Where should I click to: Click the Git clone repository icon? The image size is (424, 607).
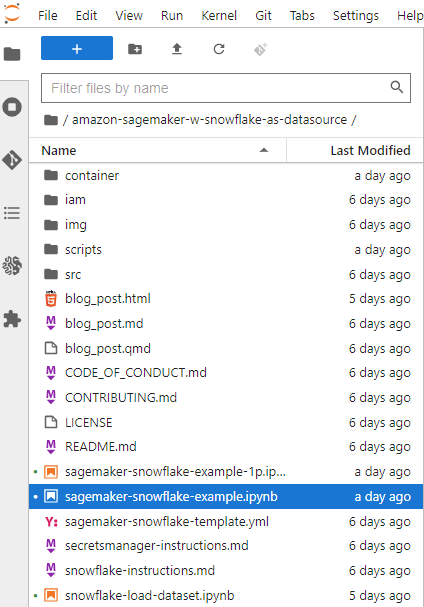pos(261,49)
